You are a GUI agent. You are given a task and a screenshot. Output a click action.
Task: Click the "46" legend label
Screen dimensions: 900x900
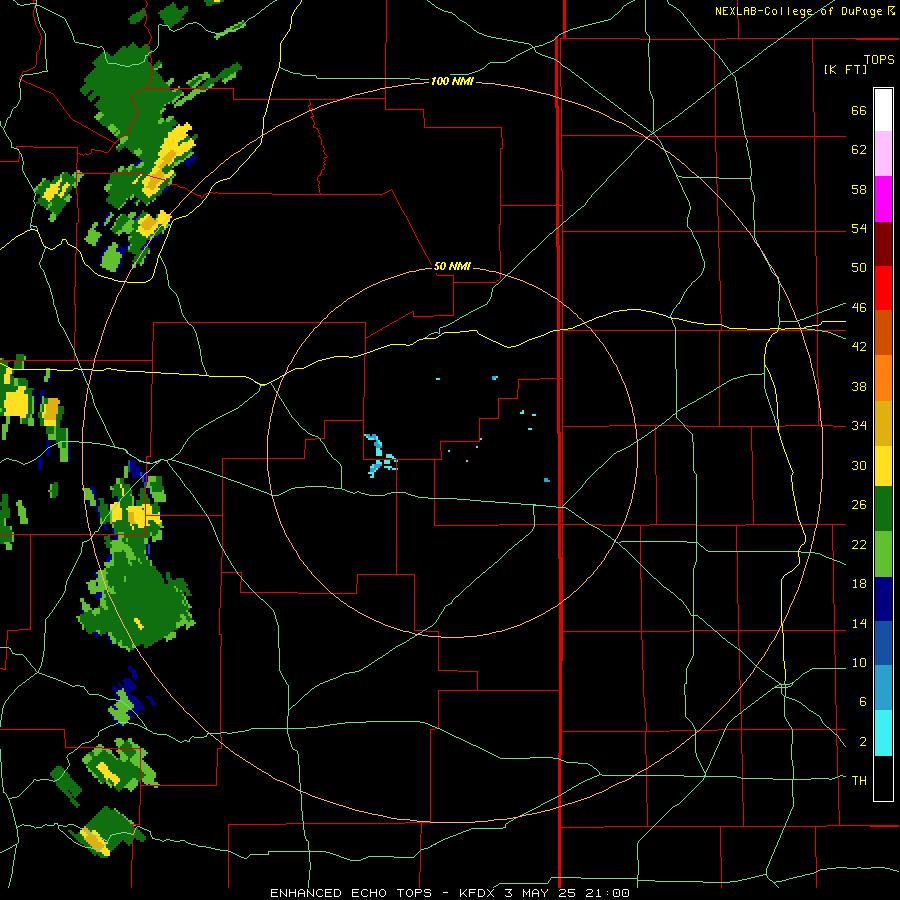859,307
